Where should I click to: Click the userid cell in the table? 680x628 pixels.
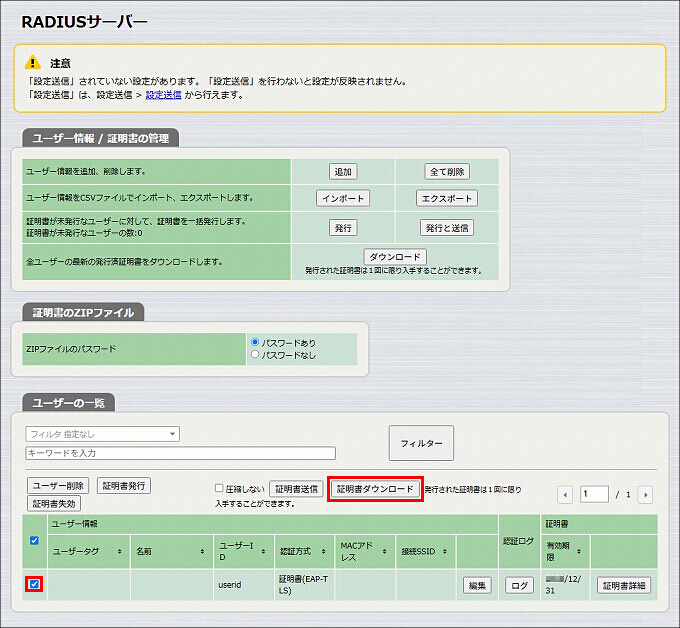click(x=244, y=585)
